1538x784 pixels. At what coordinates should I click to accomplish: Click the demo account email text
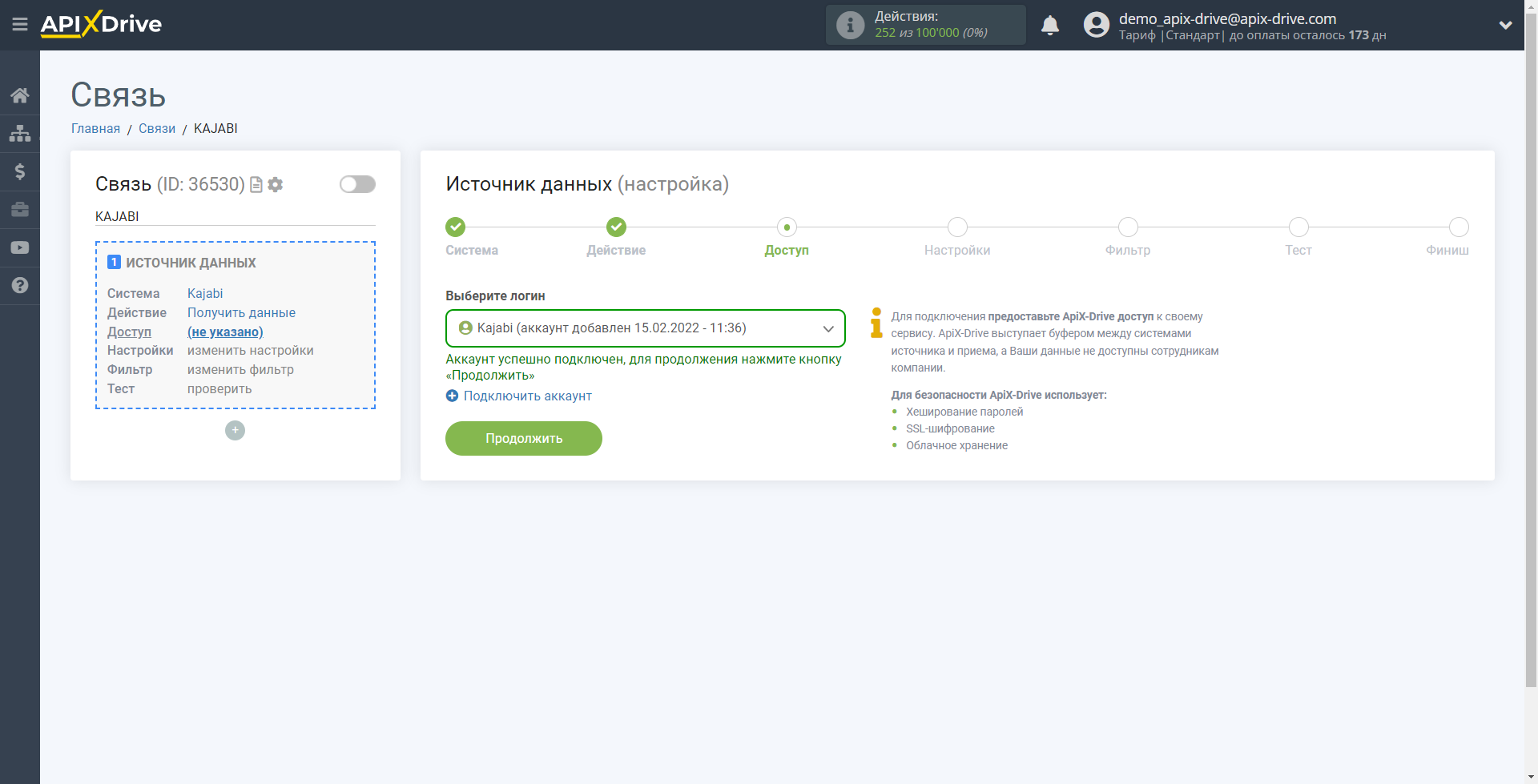tap(1227, 18)
